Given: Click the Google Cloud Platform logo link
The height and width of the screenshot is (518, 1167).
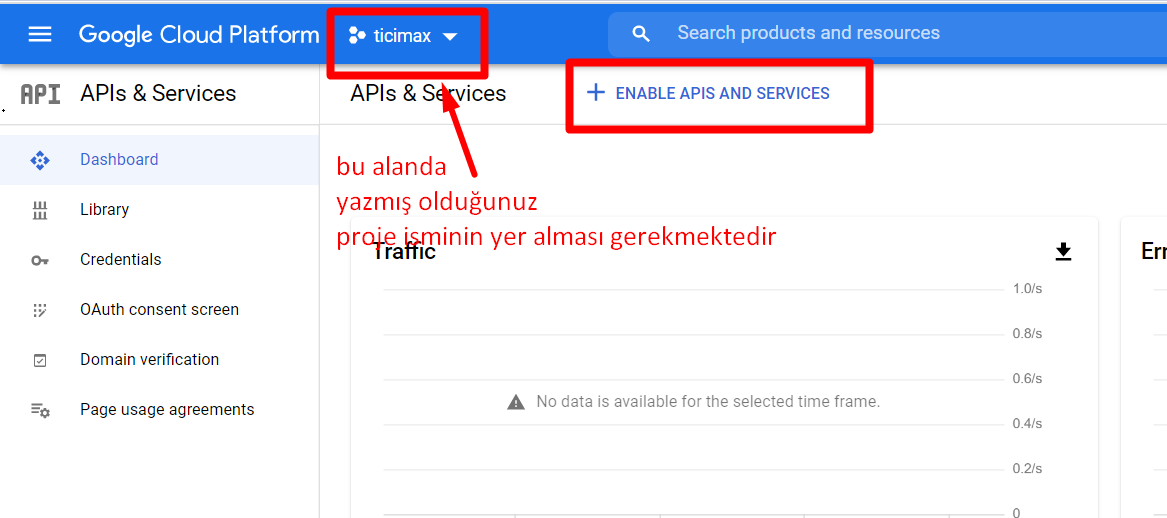Looking at the screenshot, I should (199, 34).
